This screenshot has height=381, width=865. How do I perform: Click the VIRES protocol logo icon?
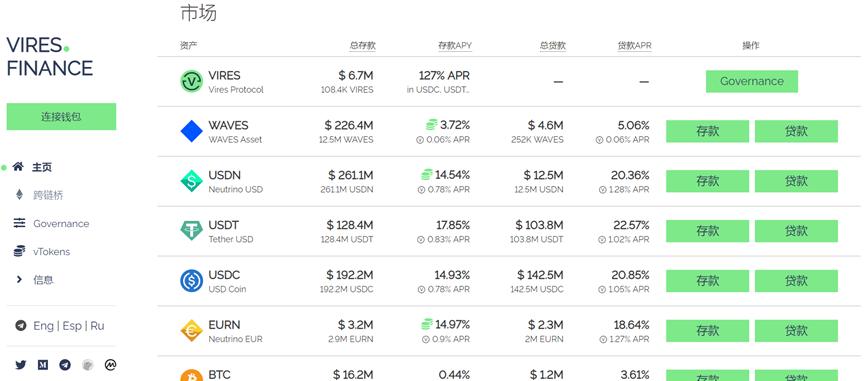pos(191,82)
